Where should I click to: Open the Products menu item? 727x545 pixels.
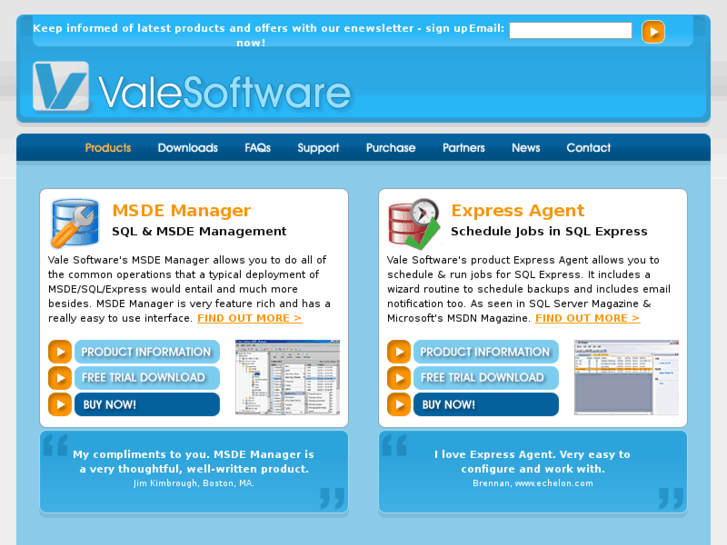108,148
